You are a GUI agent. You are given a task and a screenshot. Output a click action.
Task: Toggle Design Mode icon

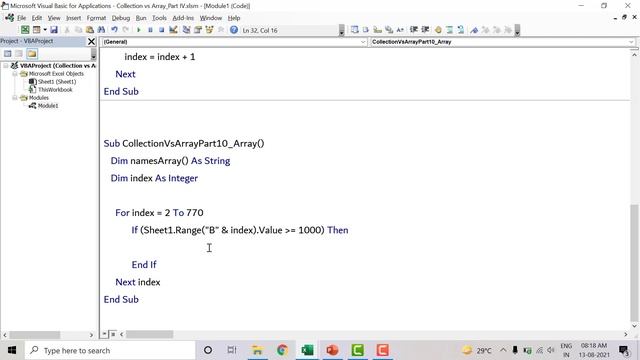[173, 30]
